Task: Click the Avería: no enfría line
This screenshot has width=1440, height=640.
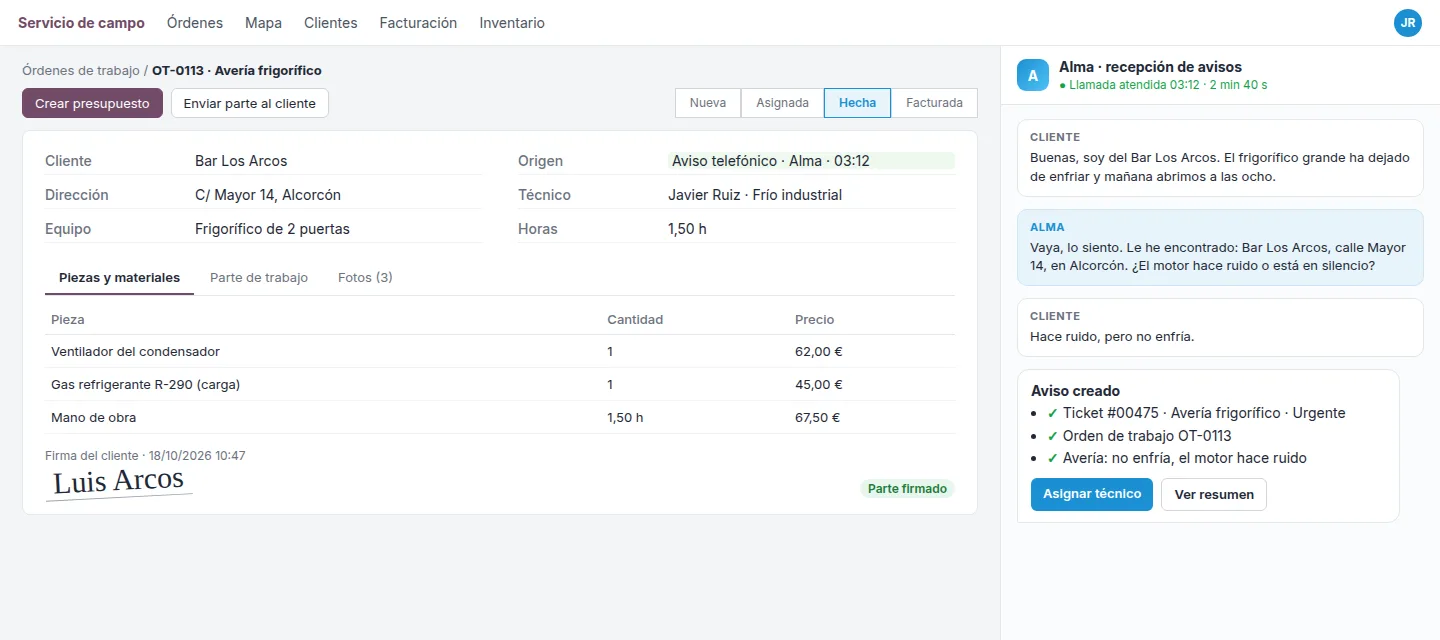Action: click(1177, 458)
